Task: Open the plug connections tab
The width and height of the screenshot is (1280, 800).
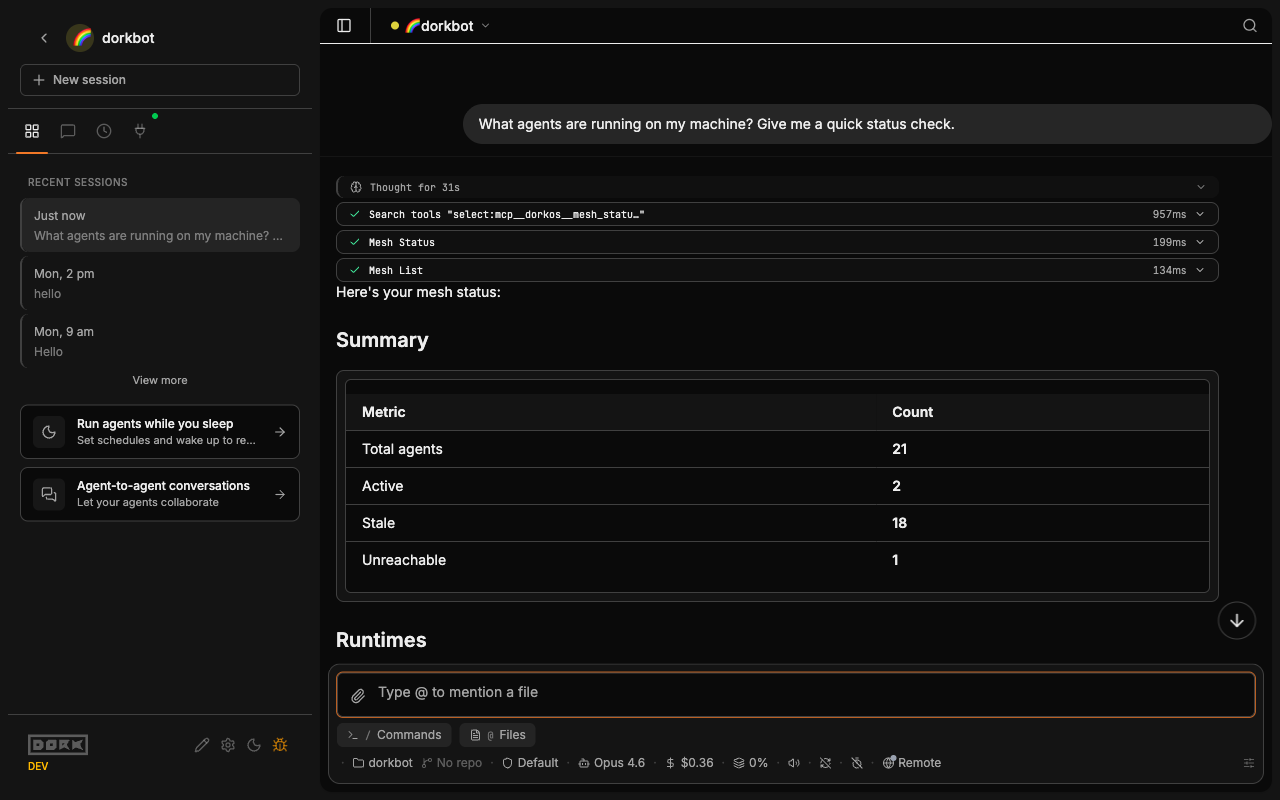Action: (x=140, y=131)
